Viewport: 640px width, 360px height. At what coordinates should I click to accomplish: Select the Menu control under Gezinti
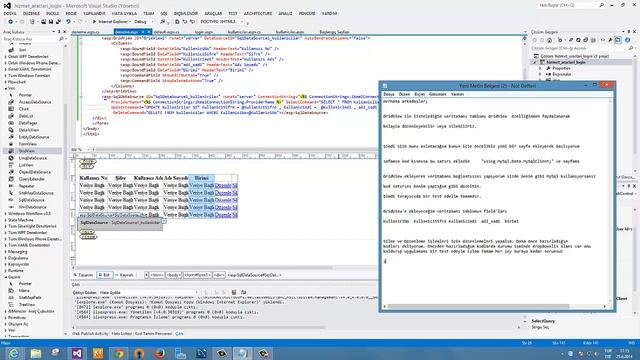(24, 291)
